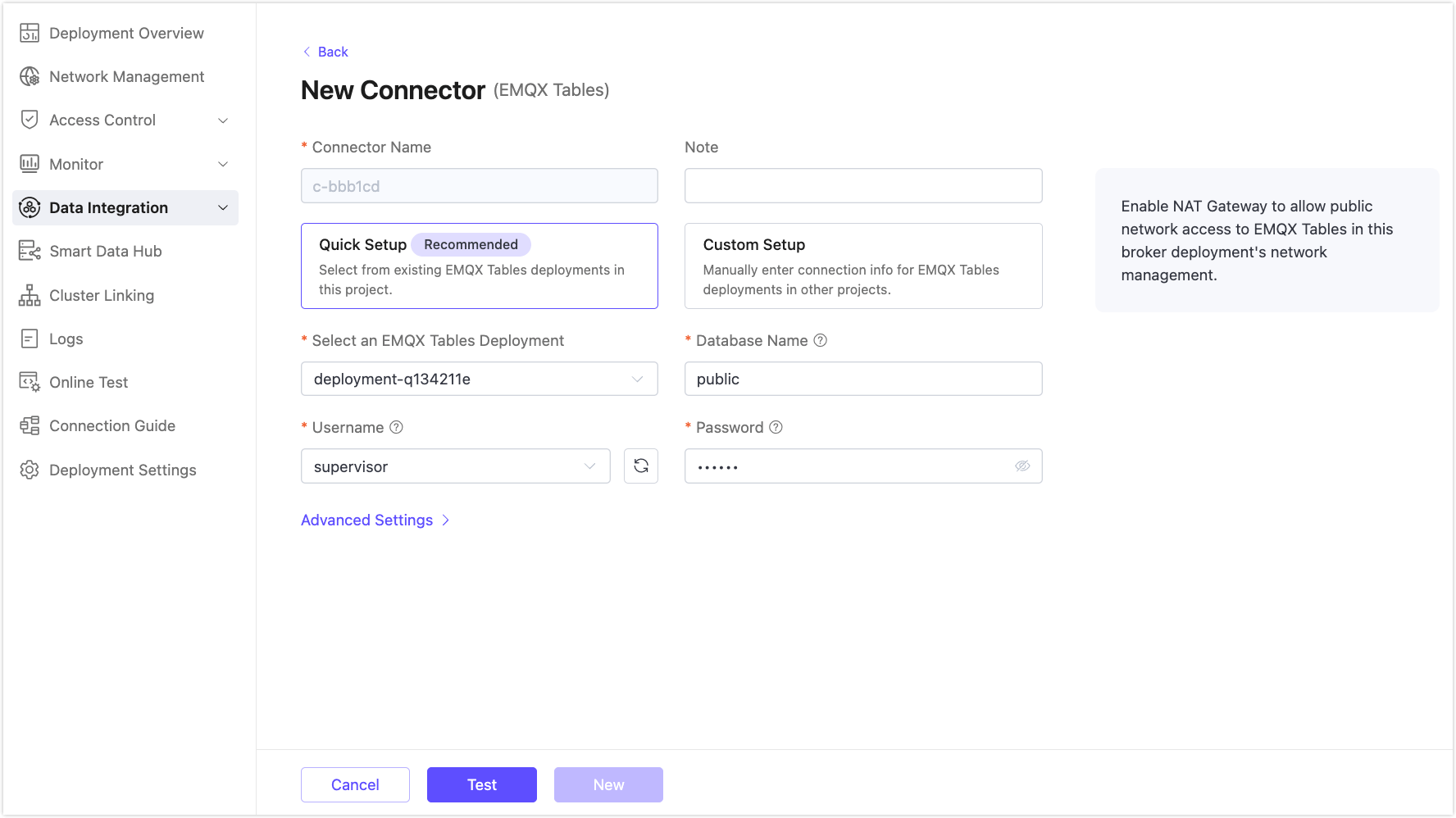Toggle password visibility eye icon
1456x818 pixels.
pyautogui.click(x=1022, y=466)
